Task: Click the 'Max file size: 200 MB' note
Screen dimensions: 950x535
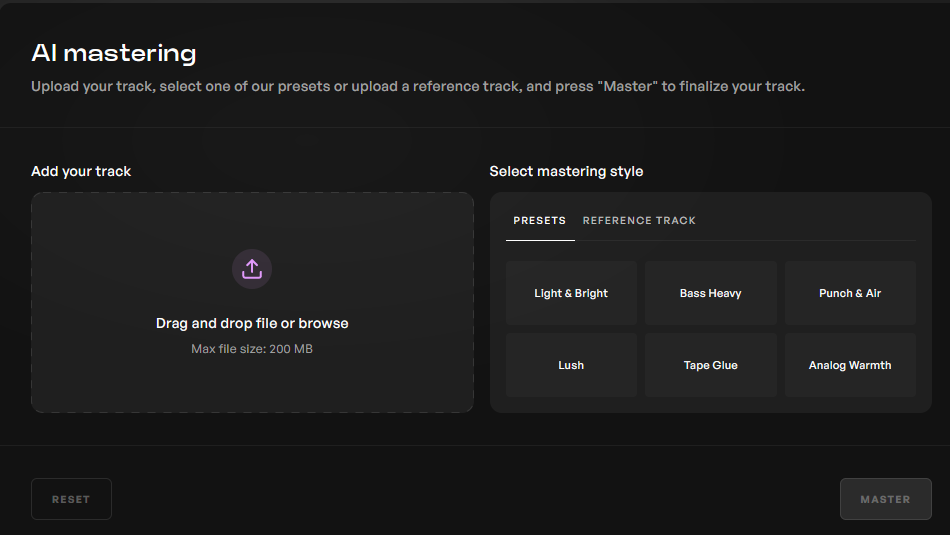Action: pyautogui.click(x=252, y=349)
